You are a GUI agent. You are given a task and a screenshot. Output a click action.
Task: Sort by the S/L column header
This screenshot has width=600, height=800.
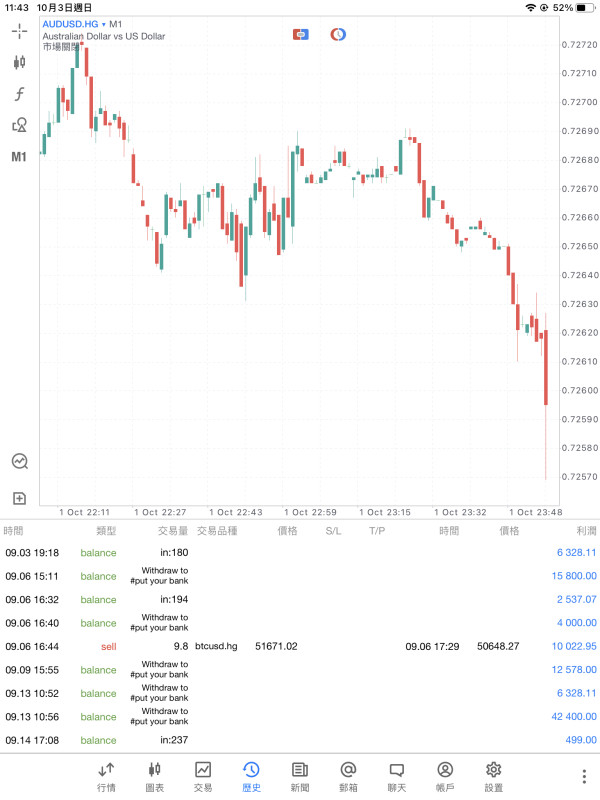(333, 531)
